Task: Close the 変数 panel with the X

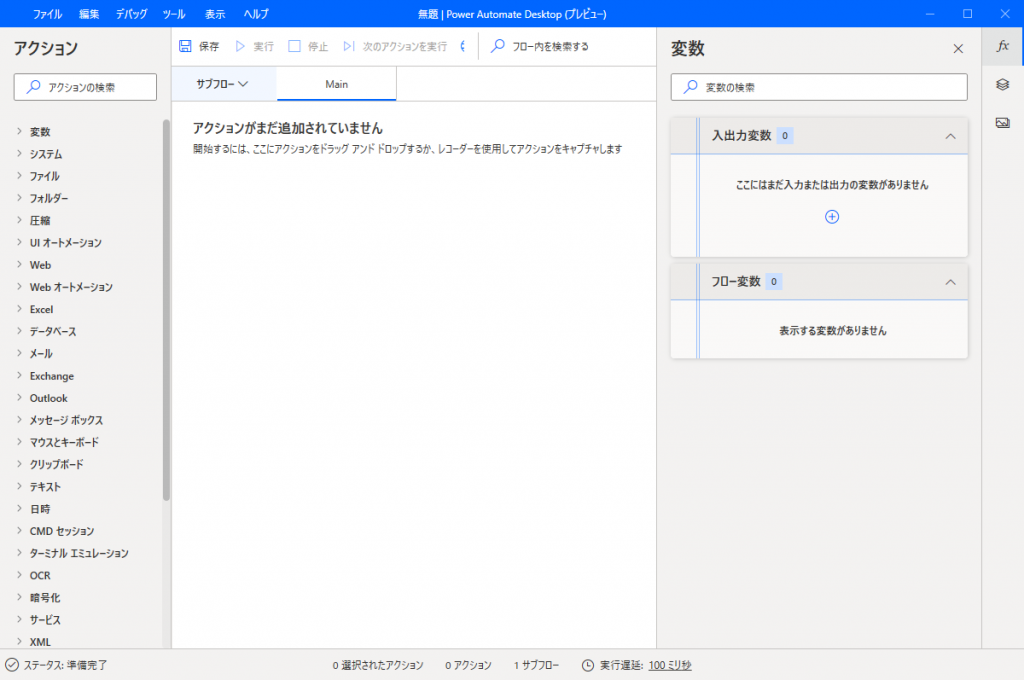Action: pos(958,48)
